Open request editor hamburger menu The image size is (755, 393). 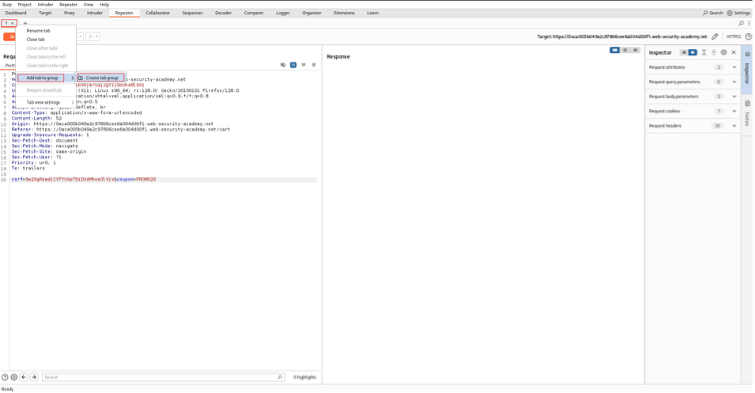pos(314,65)
